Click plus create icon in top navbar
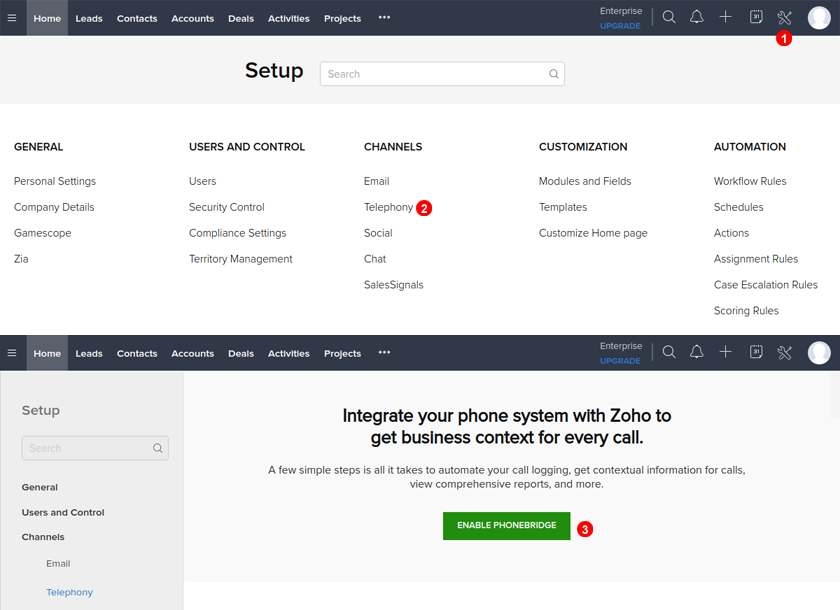This screenshot has height=610, width=840. point(725,17)
